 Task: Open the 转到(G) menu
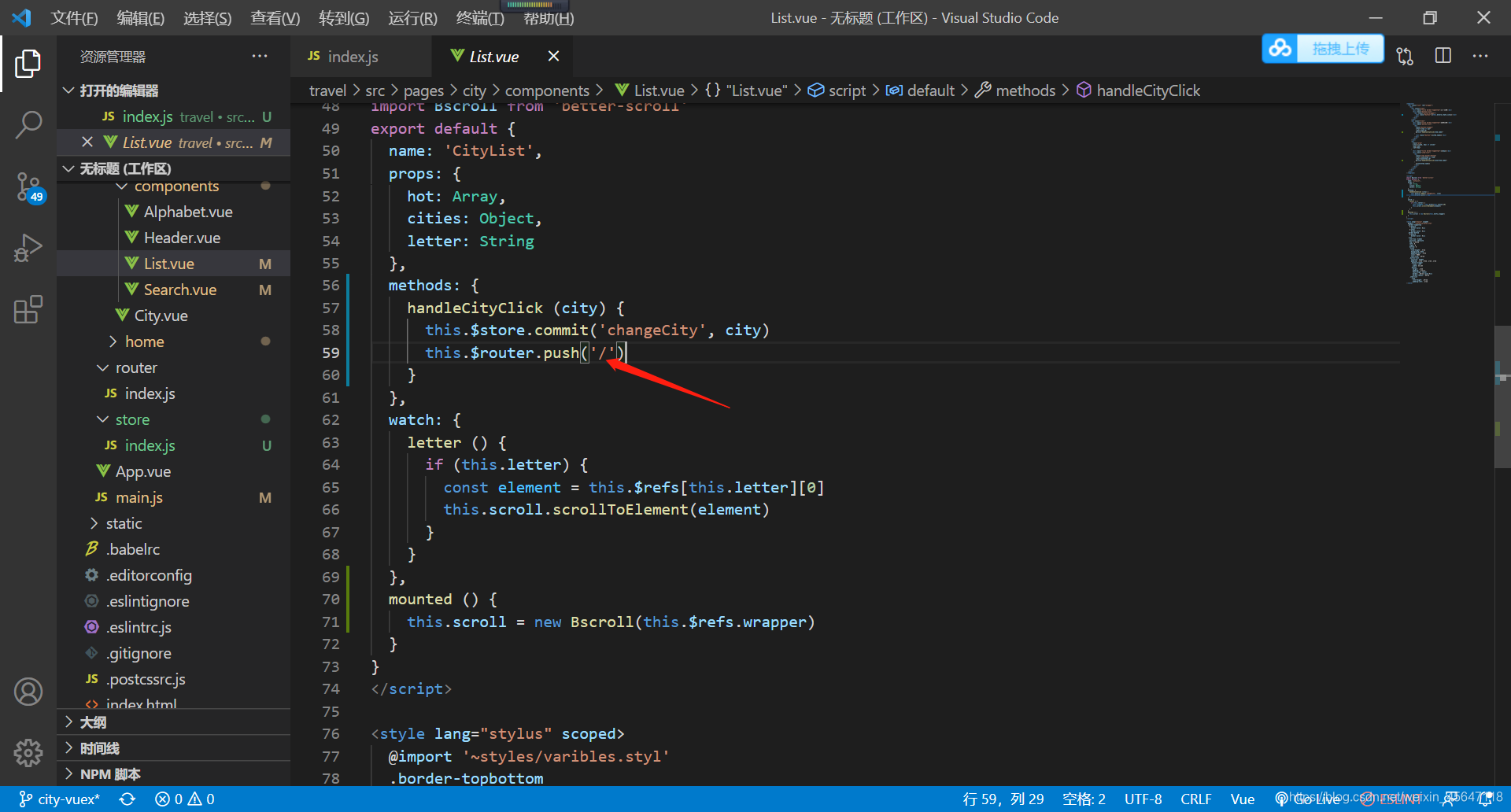[x=344, y=18]
